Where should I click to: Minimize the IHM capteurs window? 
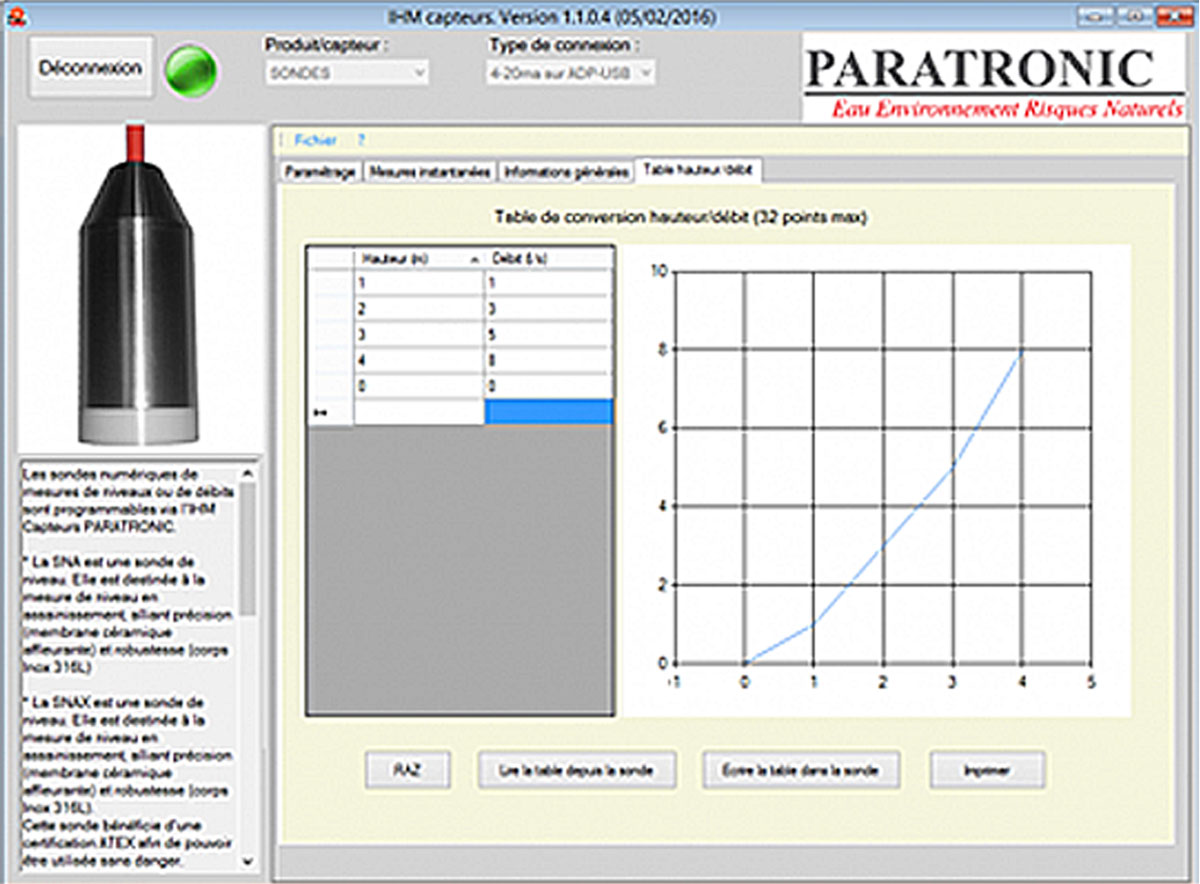coord(1094,15)
